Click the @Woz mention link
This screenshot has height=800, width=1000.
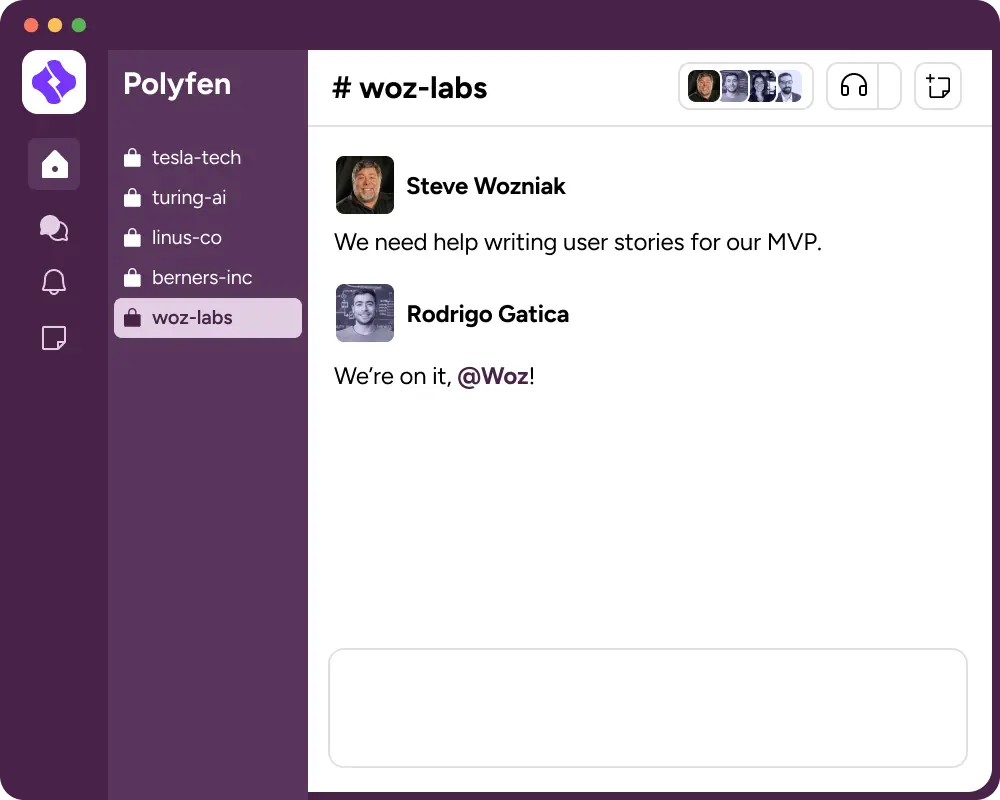[x=493, y=376]
